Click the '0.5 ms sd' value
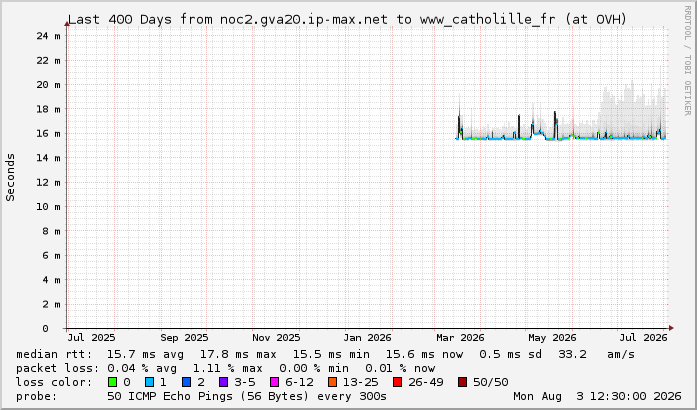Screen dimensions: 697x410 510,354
